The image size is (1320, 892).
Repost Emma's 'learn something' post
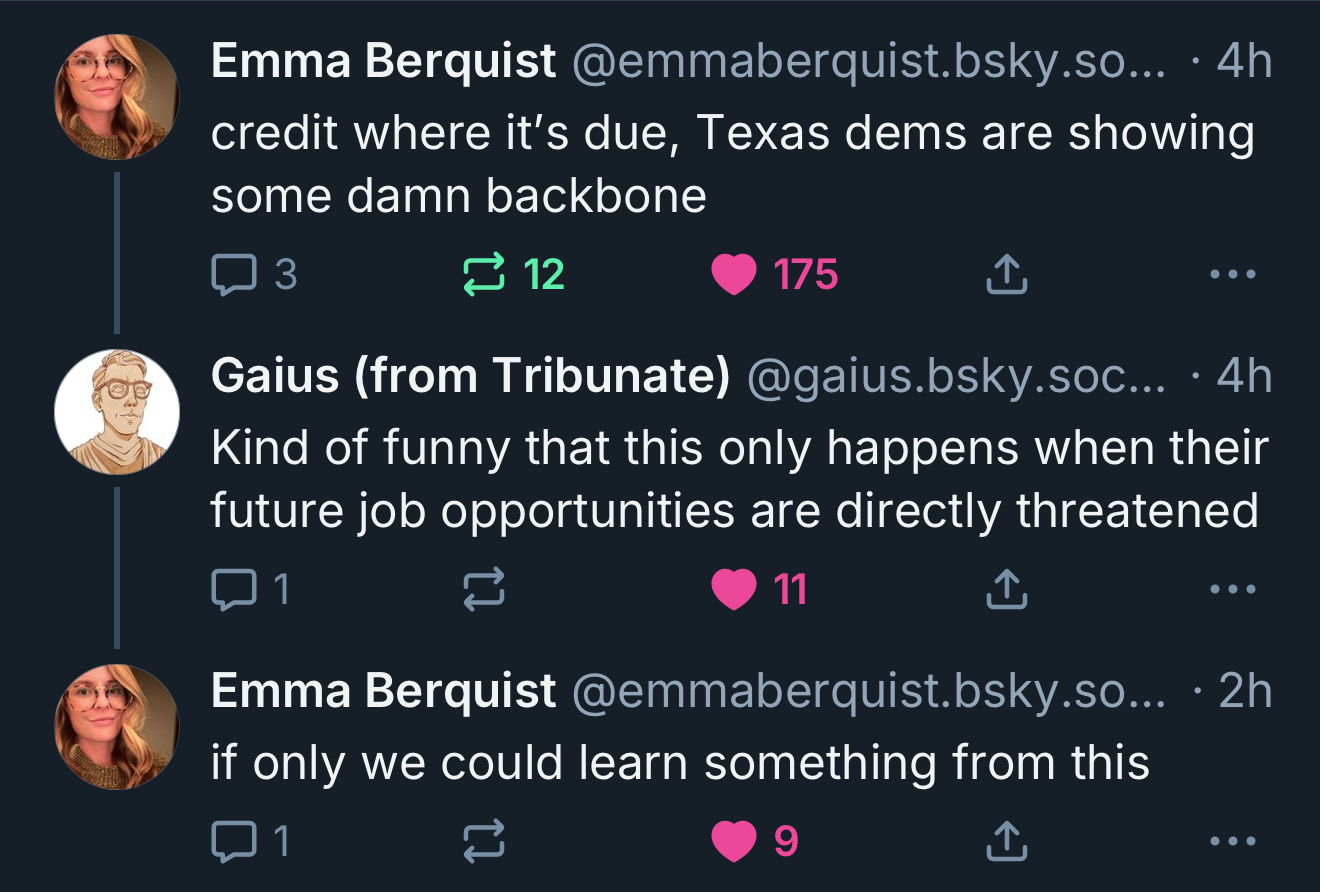click(485, 841)
